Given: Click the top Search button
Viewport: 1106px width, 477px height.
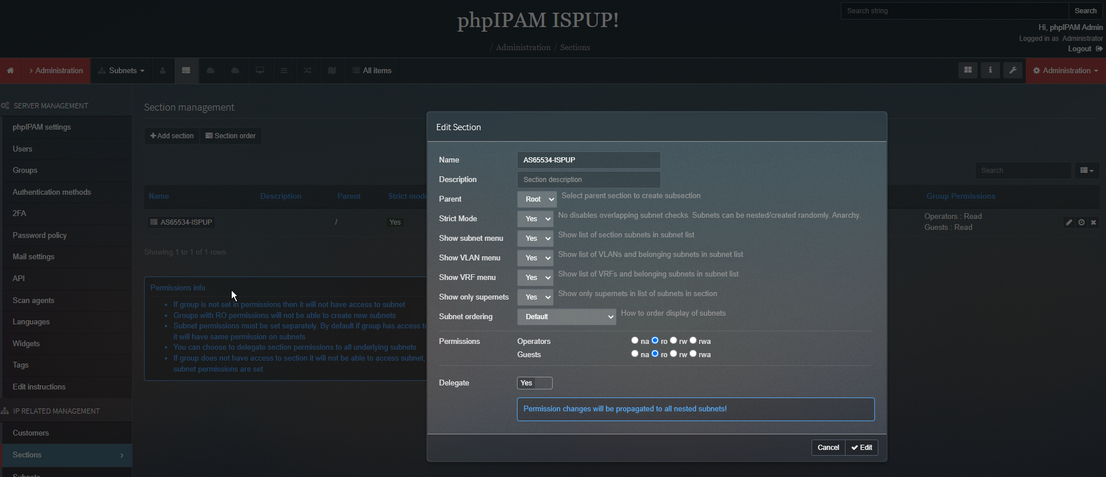Looking at the screenshot, I should 1085,11.
